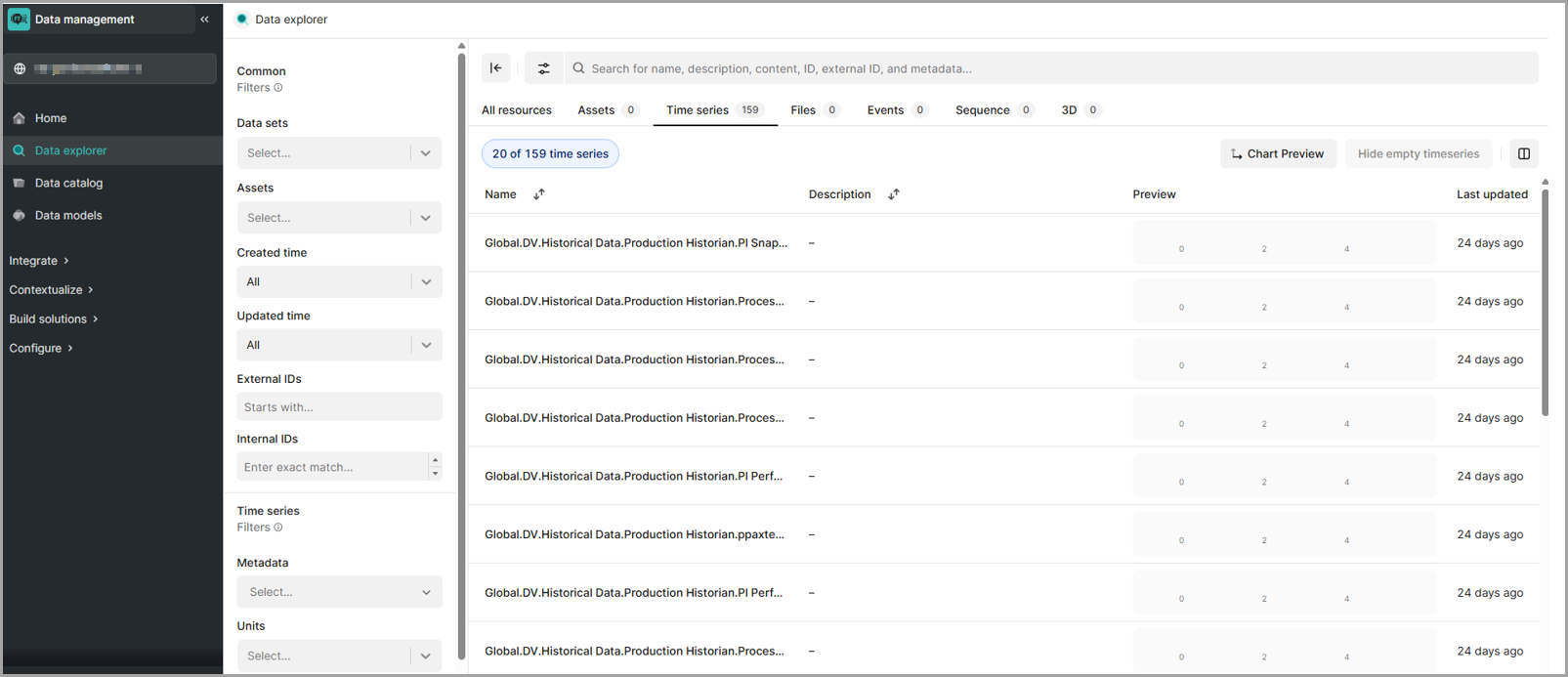Click the 20 of 159 time series chip

550,153
